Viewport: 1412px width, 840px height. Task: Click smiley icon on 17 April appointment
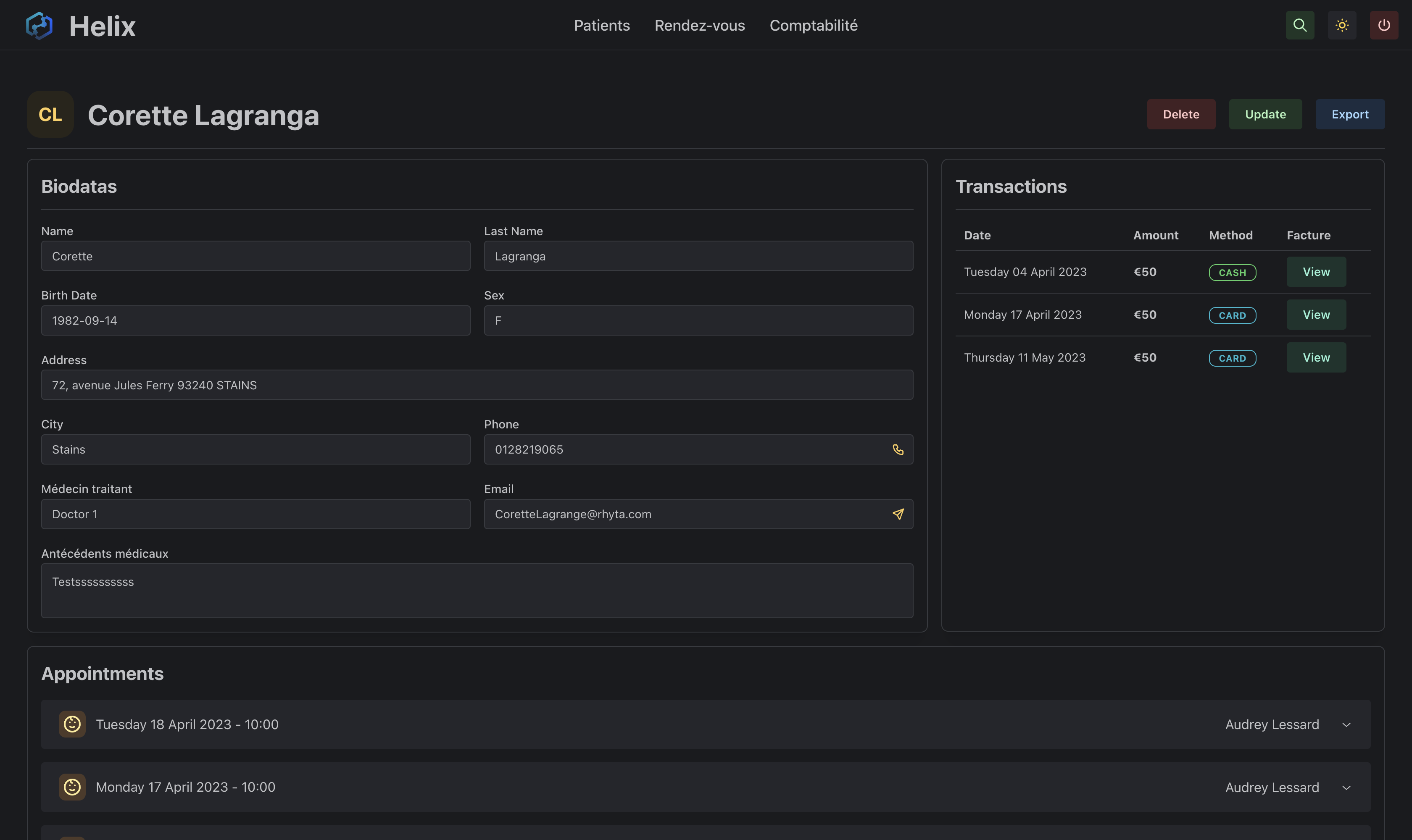coord(72,787)
